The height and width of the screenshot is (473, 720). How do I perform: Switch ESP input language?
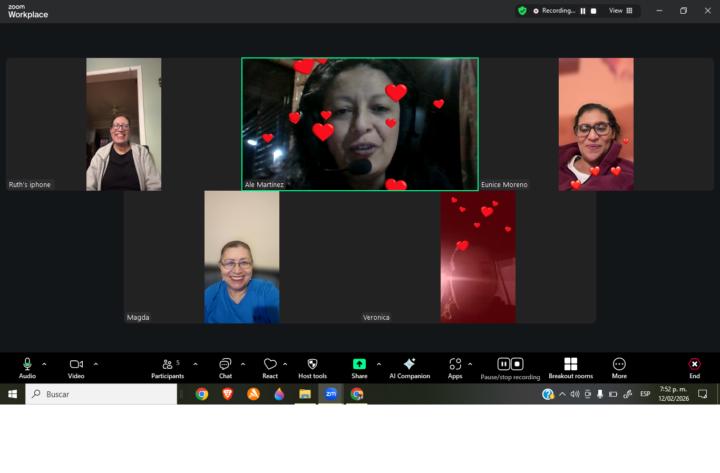click(645, 394)
